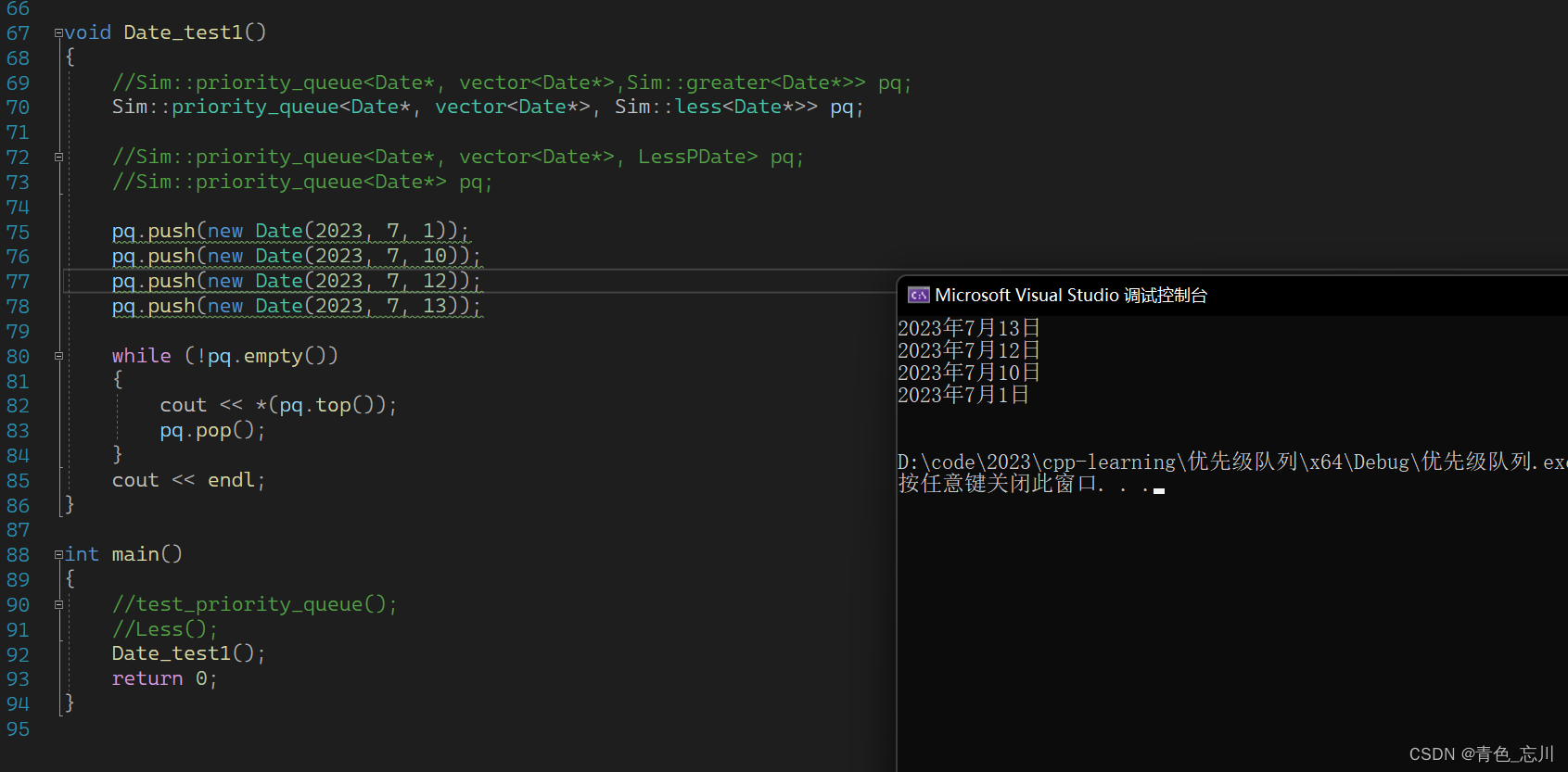Click line number 92 in the gutter
Screen dimensions: 1568x772
(x=18, y=654)
